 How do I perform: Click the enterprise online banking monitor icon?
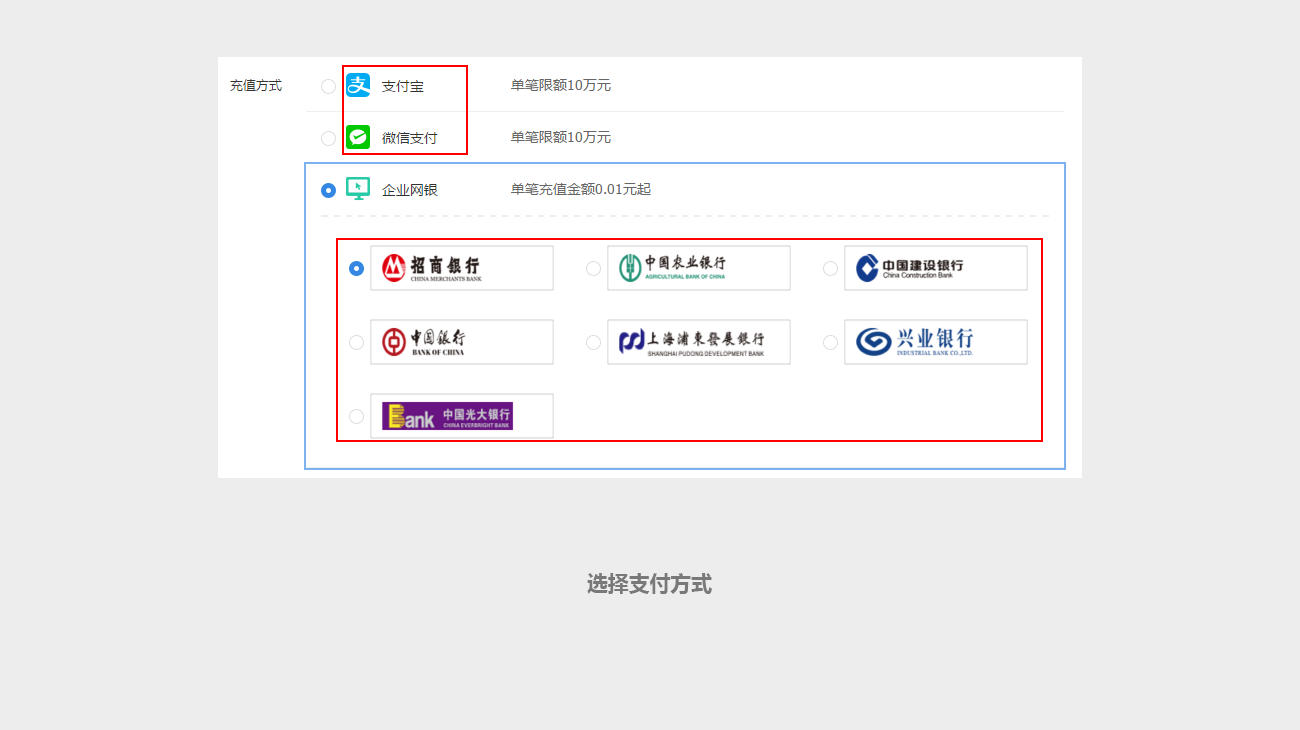coord(358,189)
